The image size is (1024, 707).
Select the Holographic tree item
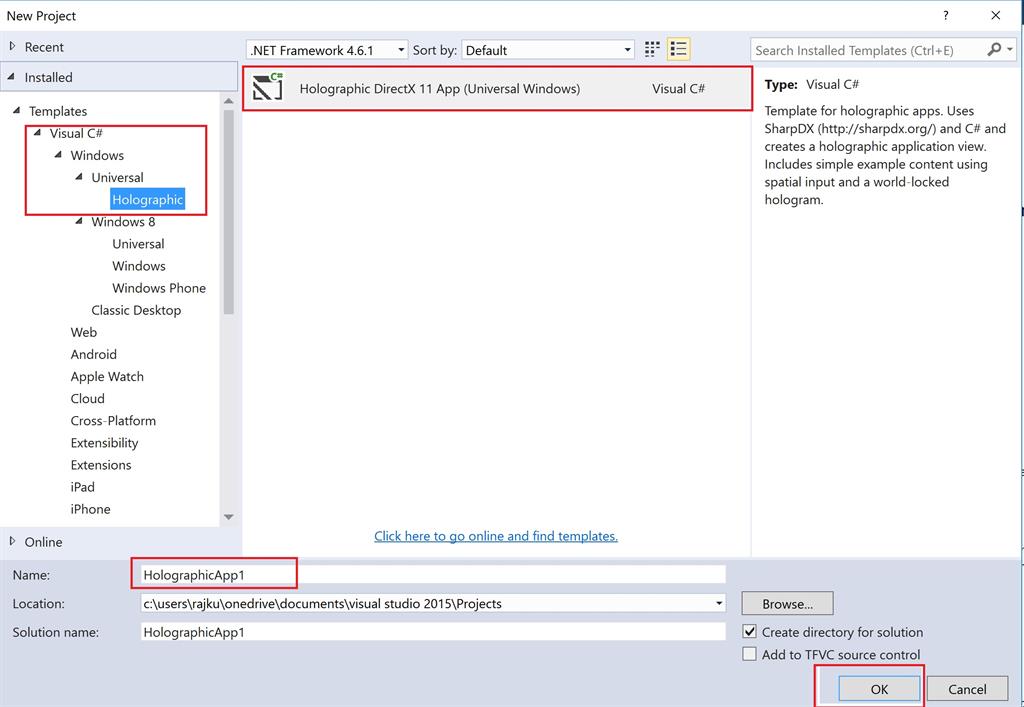[x=148, y=199]
